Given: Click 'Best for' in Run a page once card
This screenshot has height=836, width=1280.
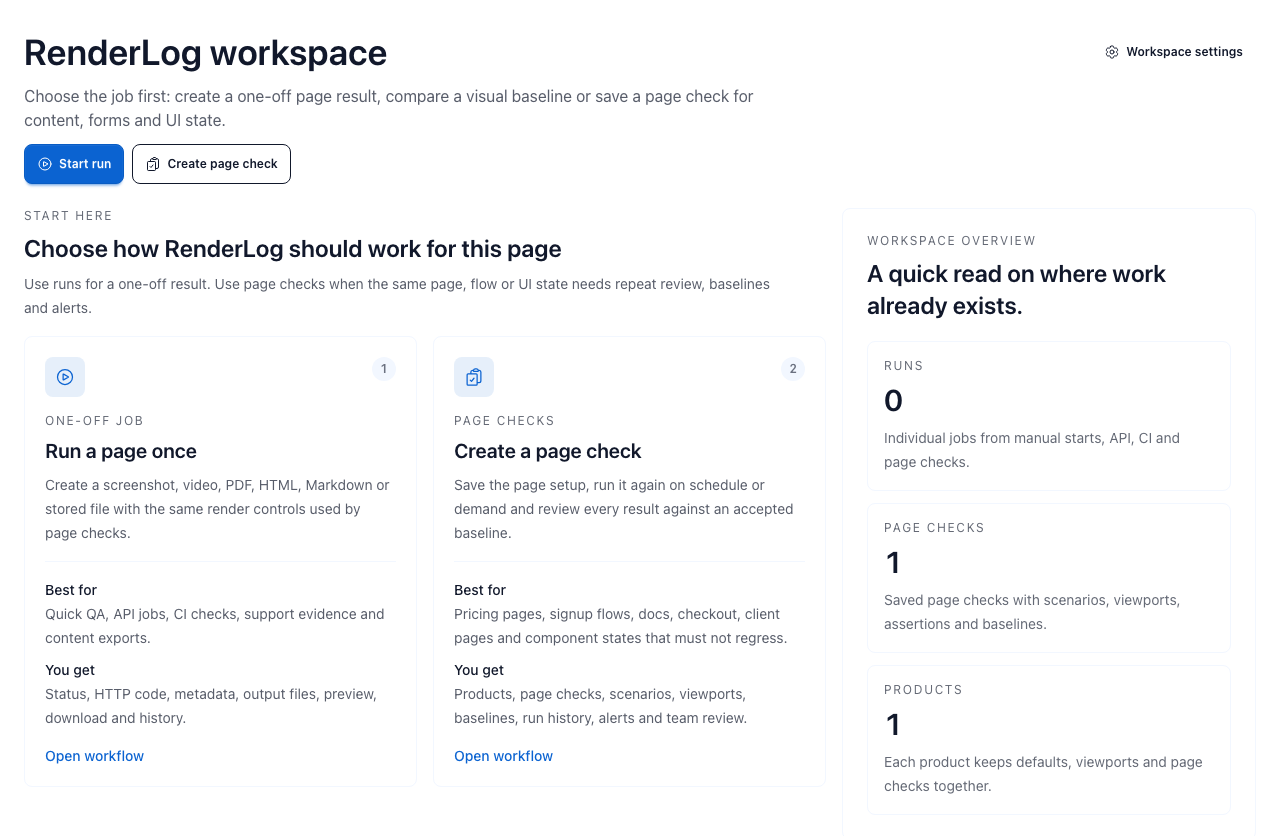Looking at the screenshot, I should click(x=71, y=590).
